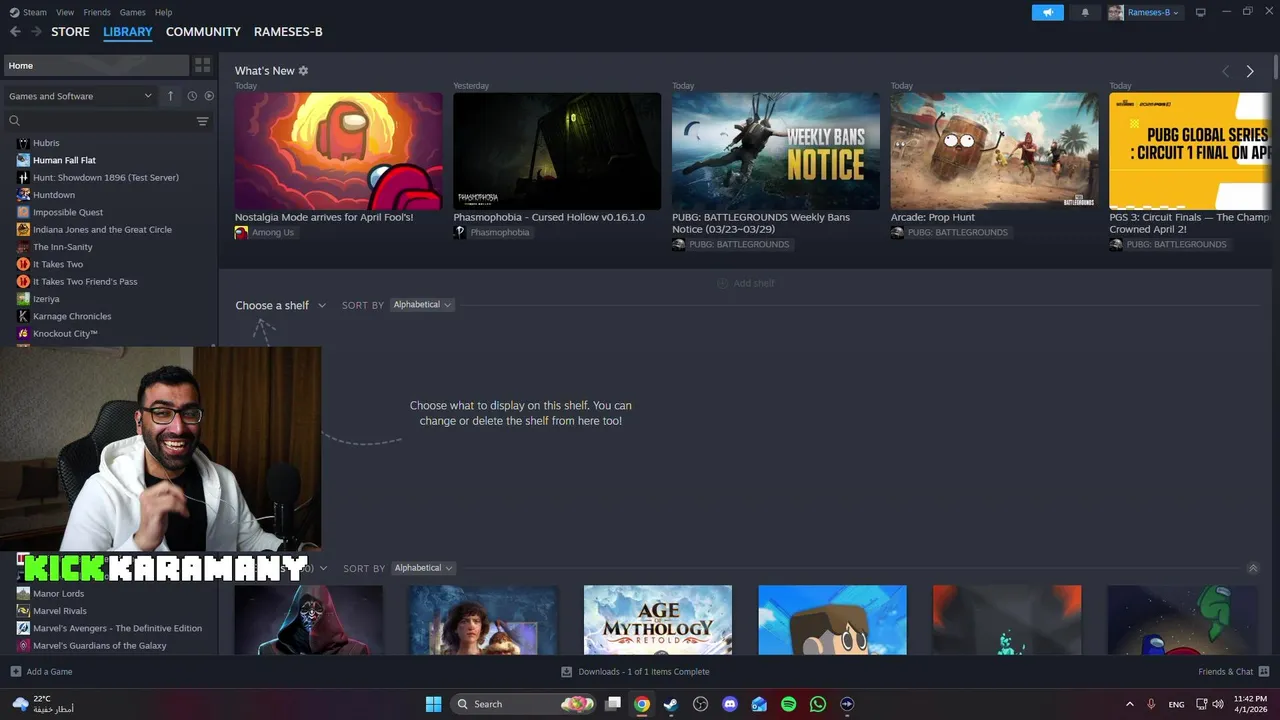The height and width of the screenshot is (720, 1280).
Task: Open Alphabetical sort dropdown on lower shelf
Action: click(423, 568)
